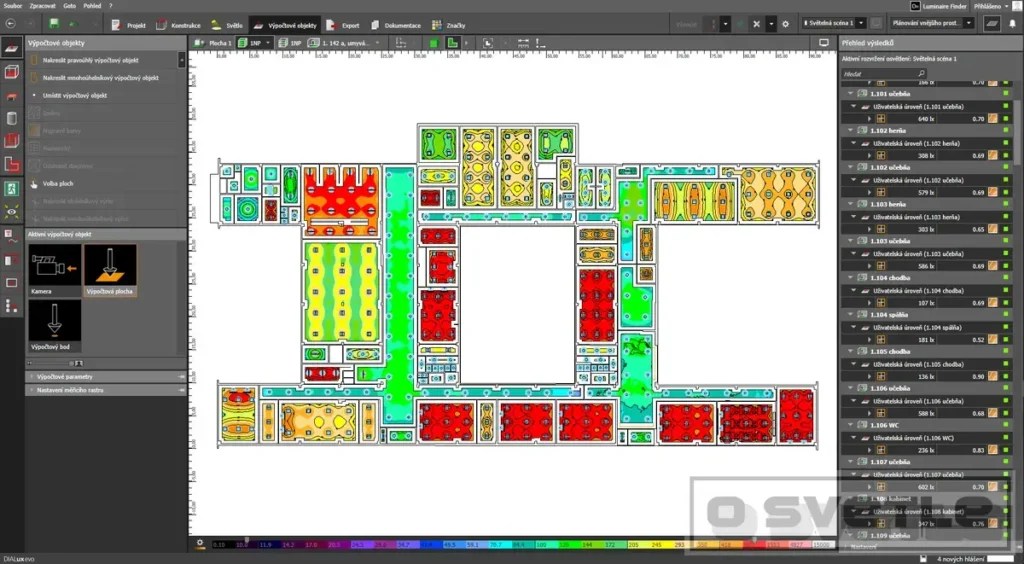This screenshot has width=1024, height=564.
Task: Open the Goto menu
Action: click(69, 5)
